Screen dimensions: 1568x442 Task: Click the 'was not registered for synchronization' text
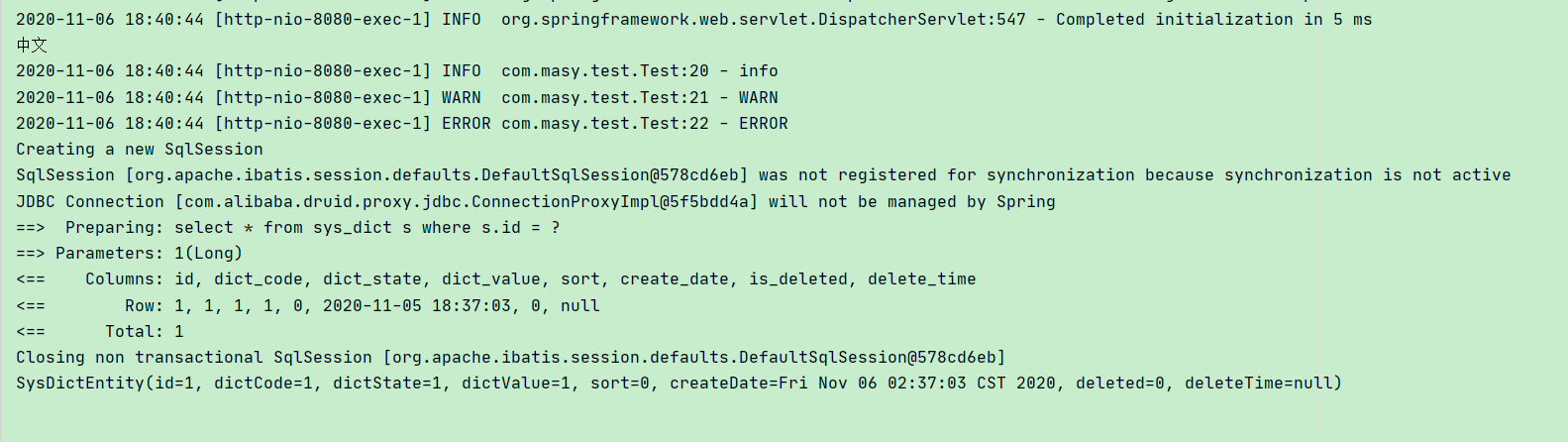point(947,174)
